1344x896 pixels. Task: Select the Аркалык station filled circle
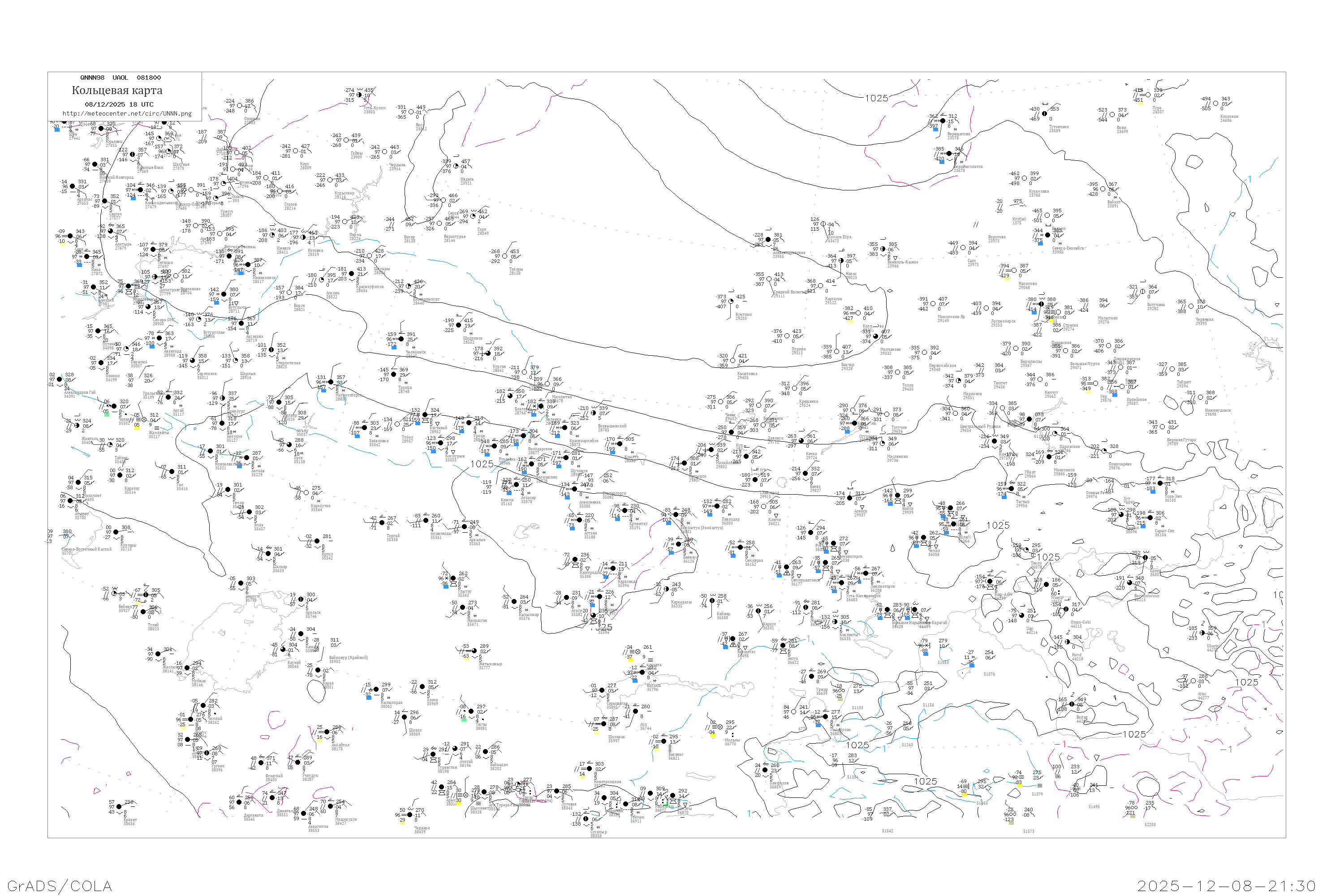coord(465,527)
